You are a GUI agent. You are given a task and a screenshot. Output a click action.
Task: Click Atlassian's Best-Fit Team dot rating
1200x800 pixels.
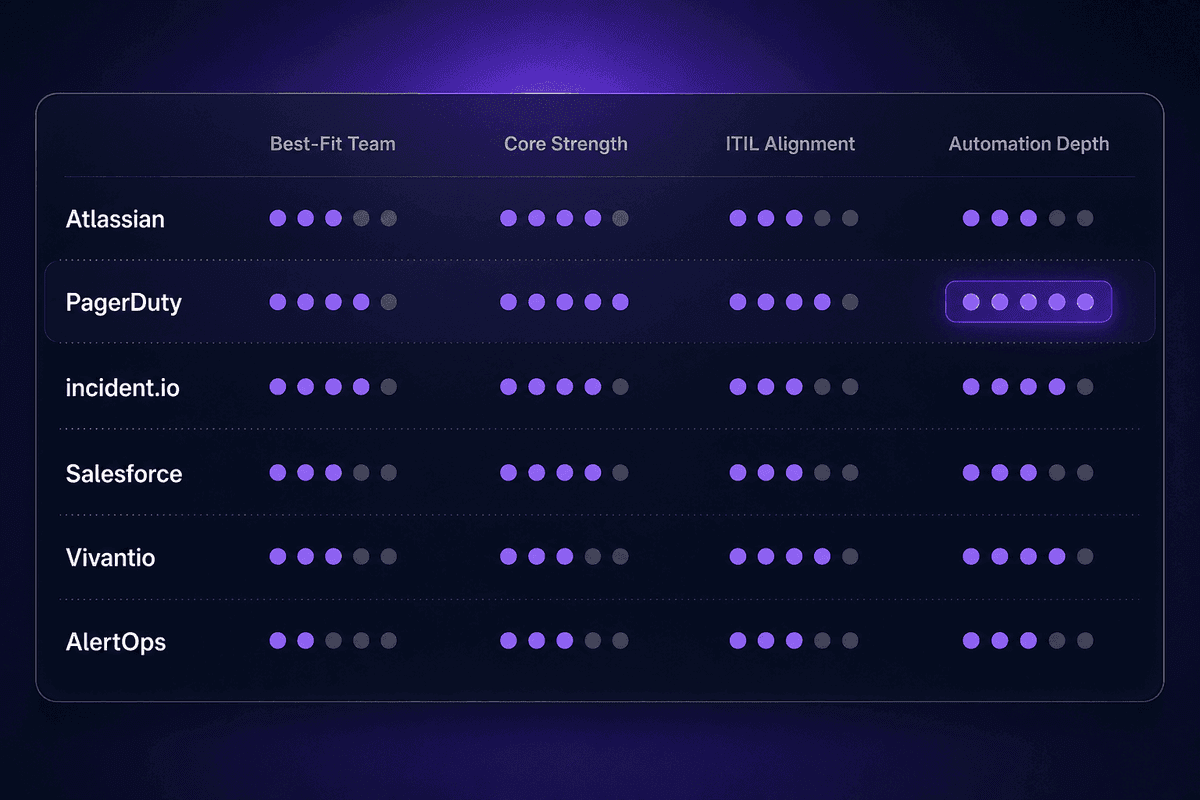[x=333, y=218]
